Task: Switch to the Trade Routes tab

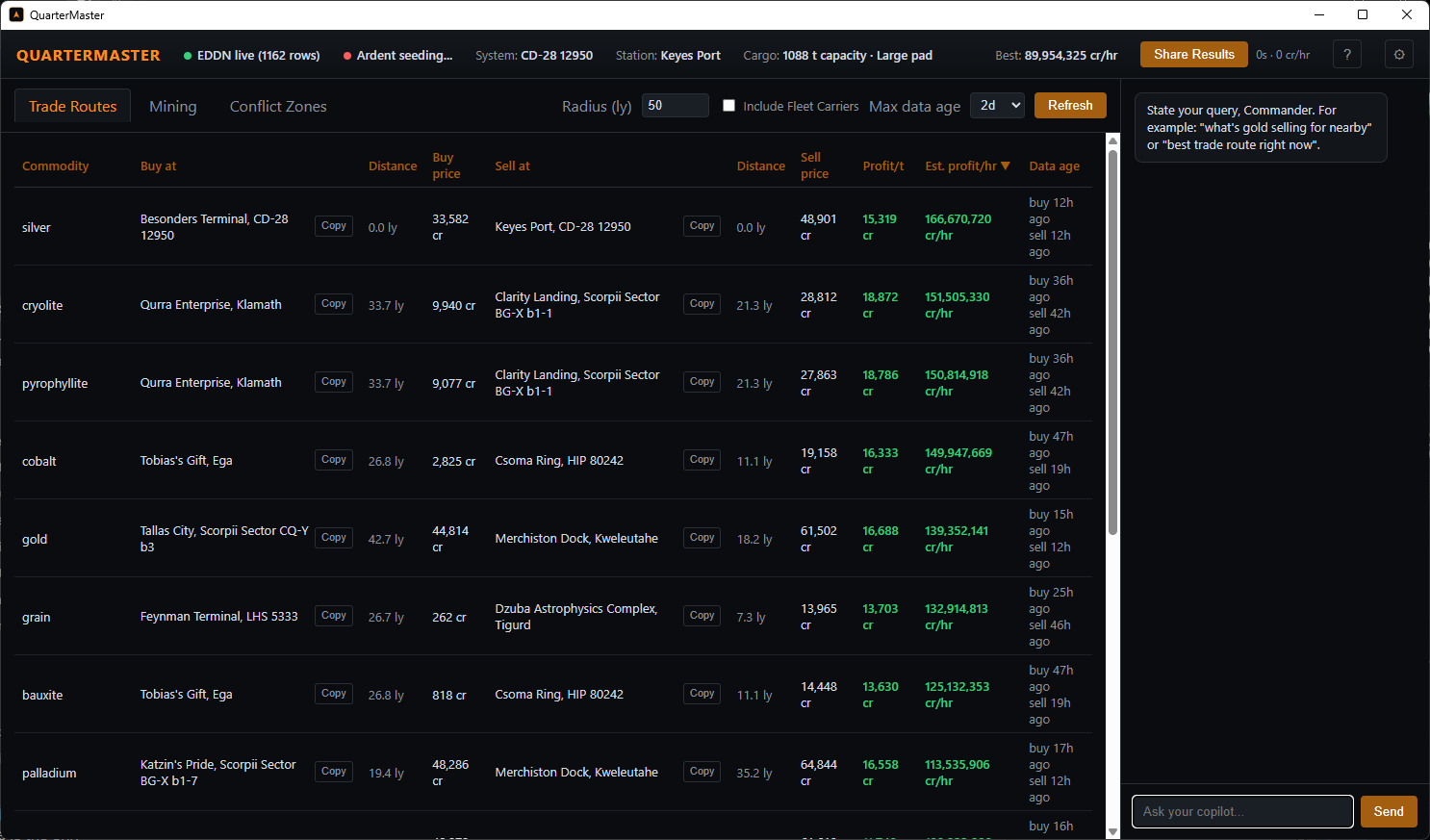Action: (73, 106)
